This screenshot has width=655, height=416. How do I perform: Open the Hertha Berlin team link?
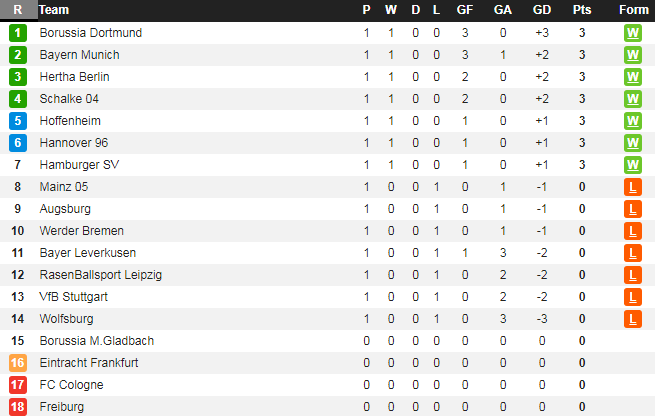pyautogui.click(x=74, y=77)
